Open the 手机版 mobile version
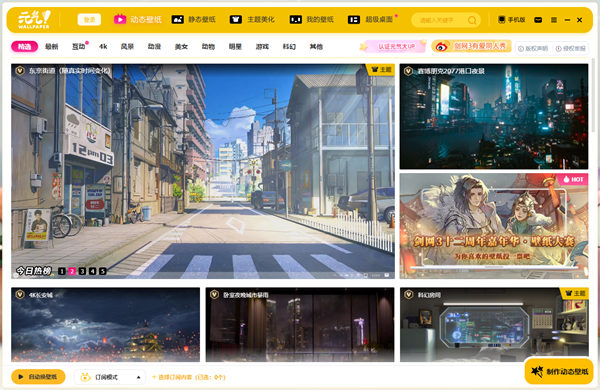Screen dimensions: 600x390 pos(512,20)
